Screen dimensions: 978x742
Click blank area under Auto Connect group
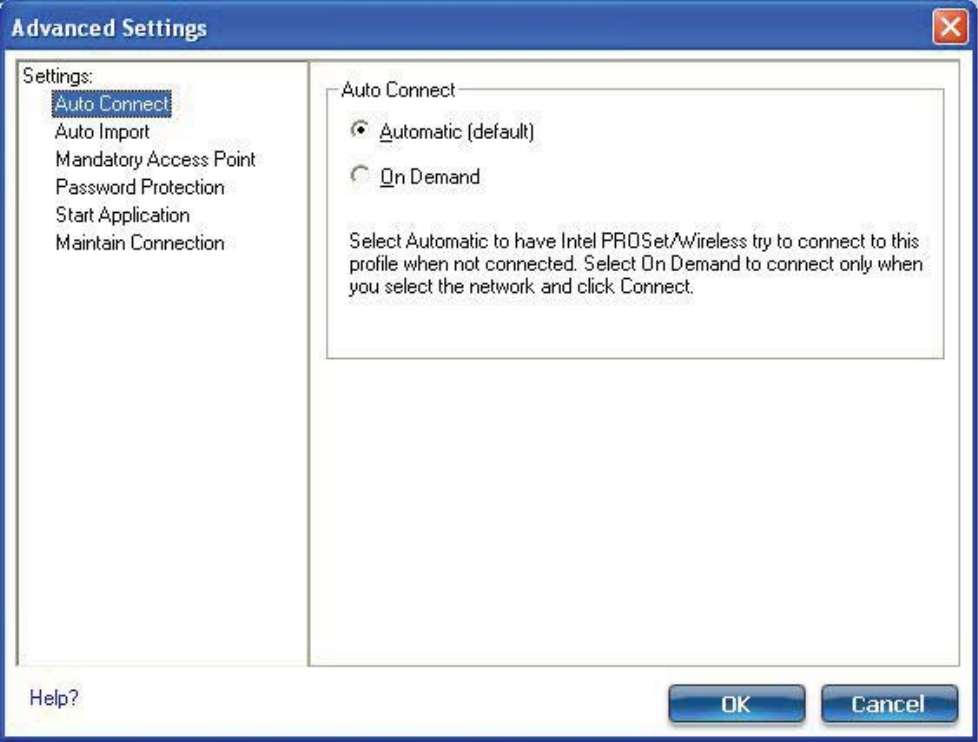(635, 511)
